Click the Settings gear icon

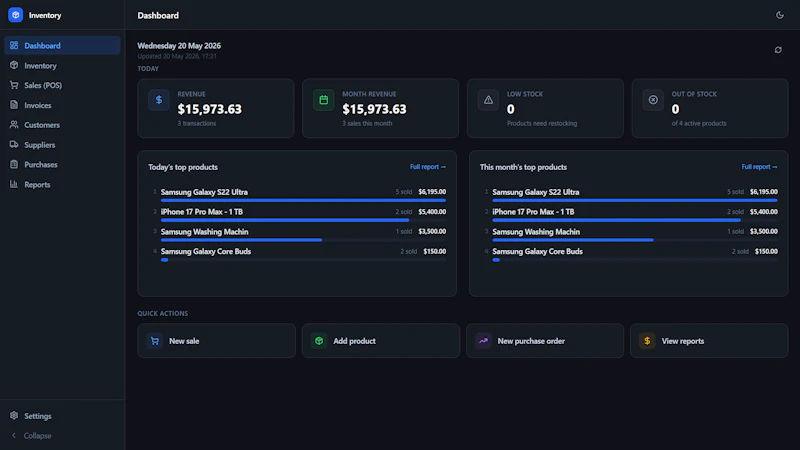14,415
